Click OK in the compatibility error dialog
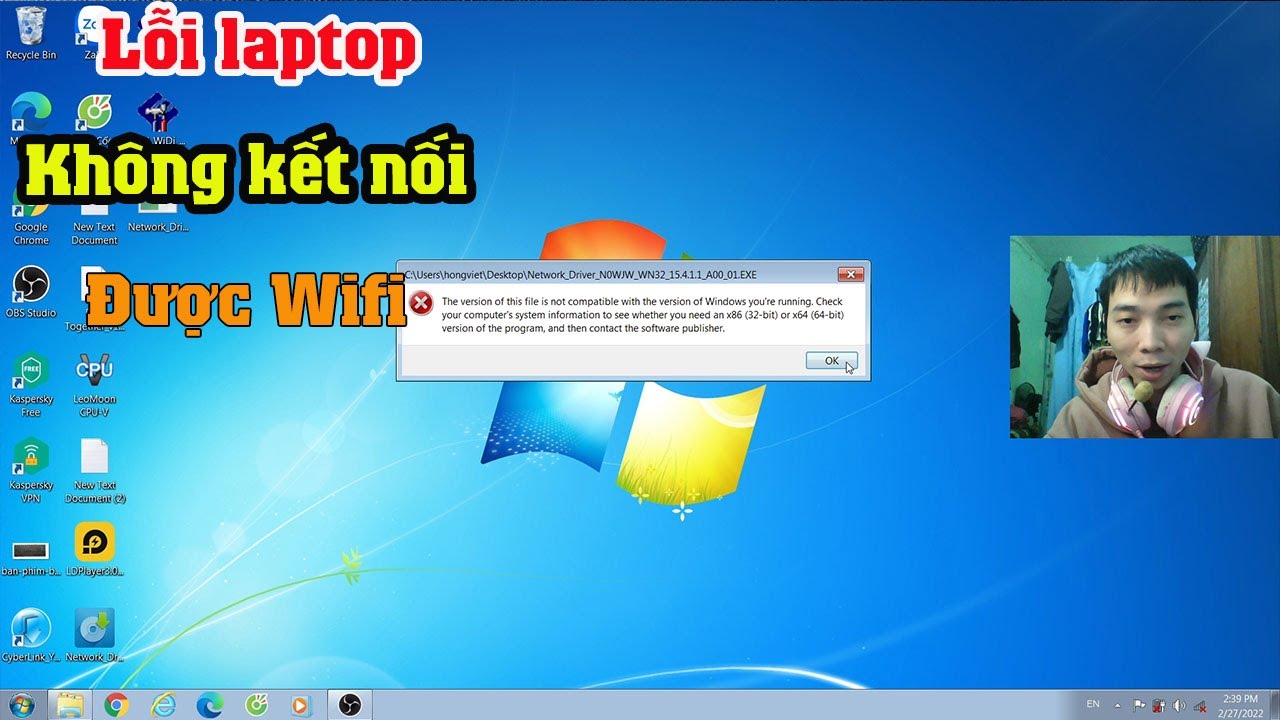Image resolution: width=1280 pixels, height=720 pixels. click(831, 361)
